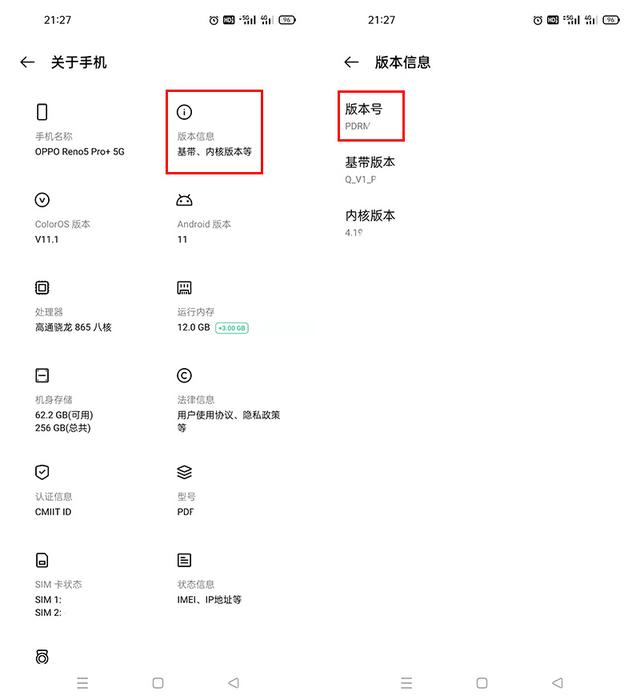Tap storage value 62.2 GB(可用)
The image size is (640, 696).
64,415
